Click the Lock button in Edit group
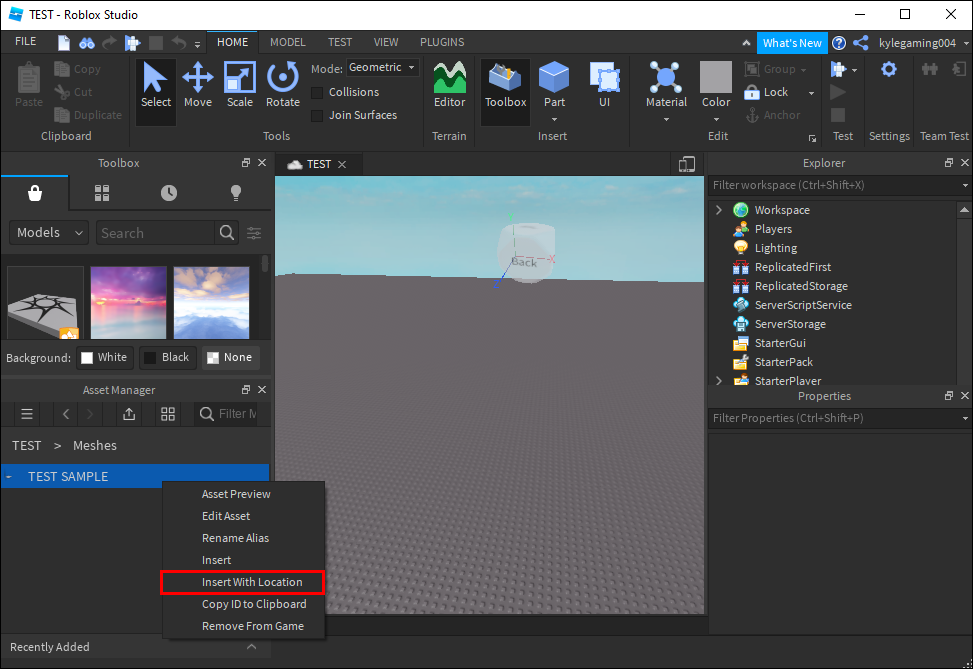The width and height of the screenshot is (973, 669). (x=767, y=92)
